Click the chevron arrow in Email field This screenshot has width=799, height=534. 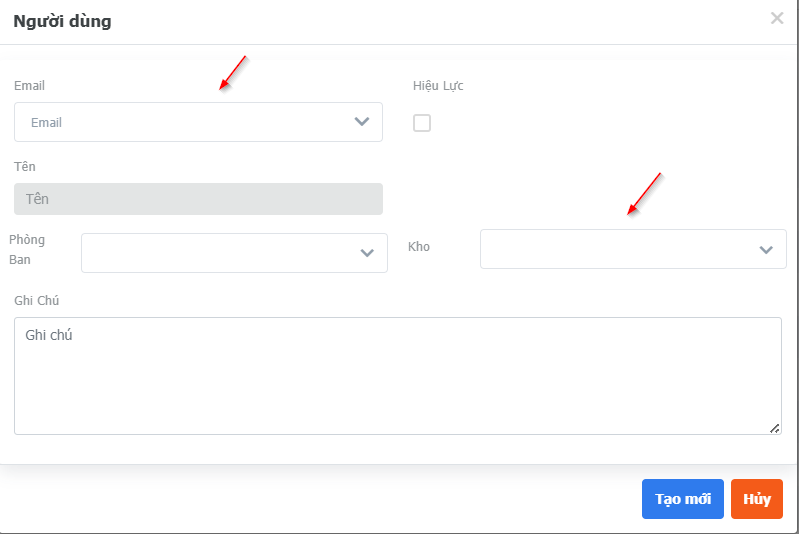click(362, 122)
